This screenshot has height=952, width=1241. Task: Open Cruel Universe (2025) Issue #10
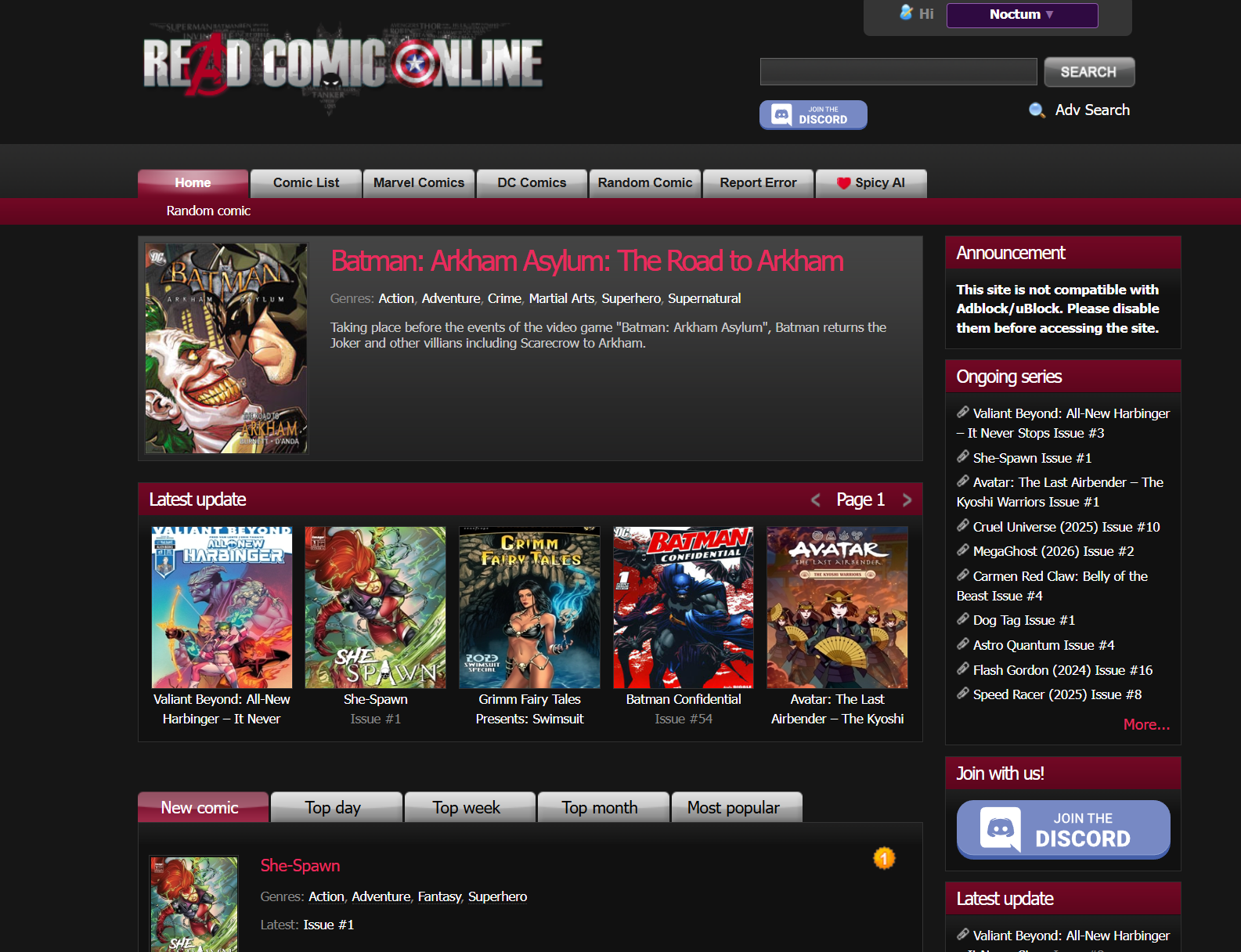[x=1066, y=527]
